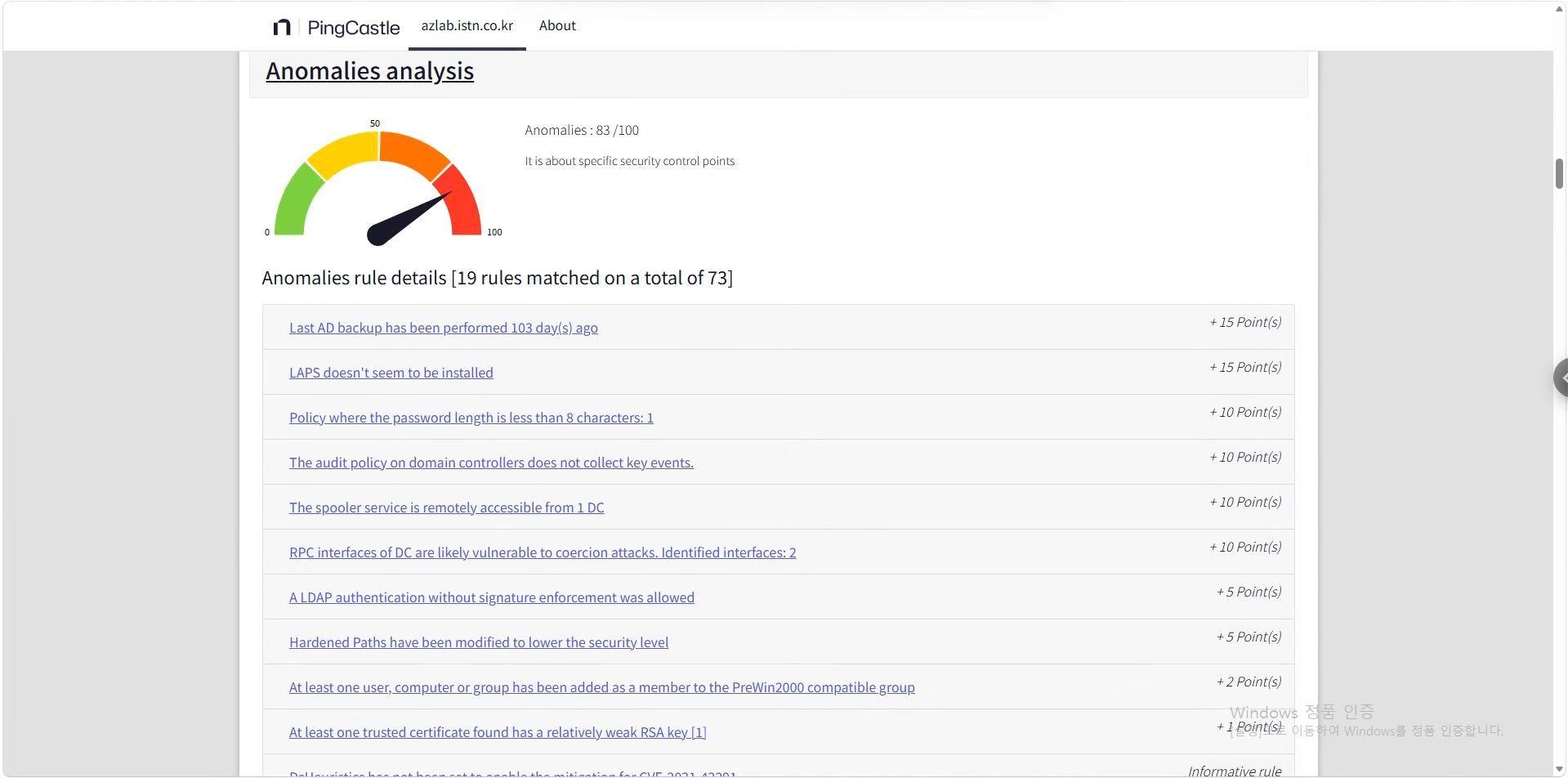
Task: Click the vertical scrollbar thumb
Action: (x=1560, y=173)
